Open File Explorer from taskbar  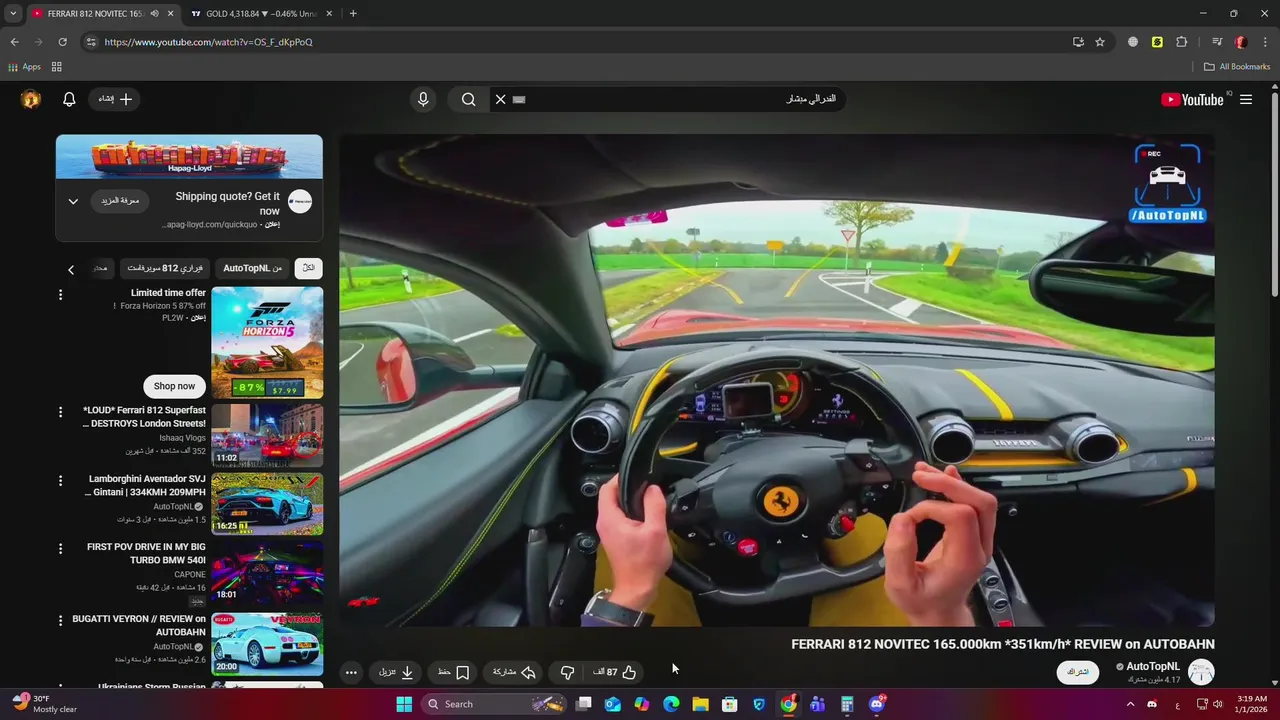tap(700, 704)
